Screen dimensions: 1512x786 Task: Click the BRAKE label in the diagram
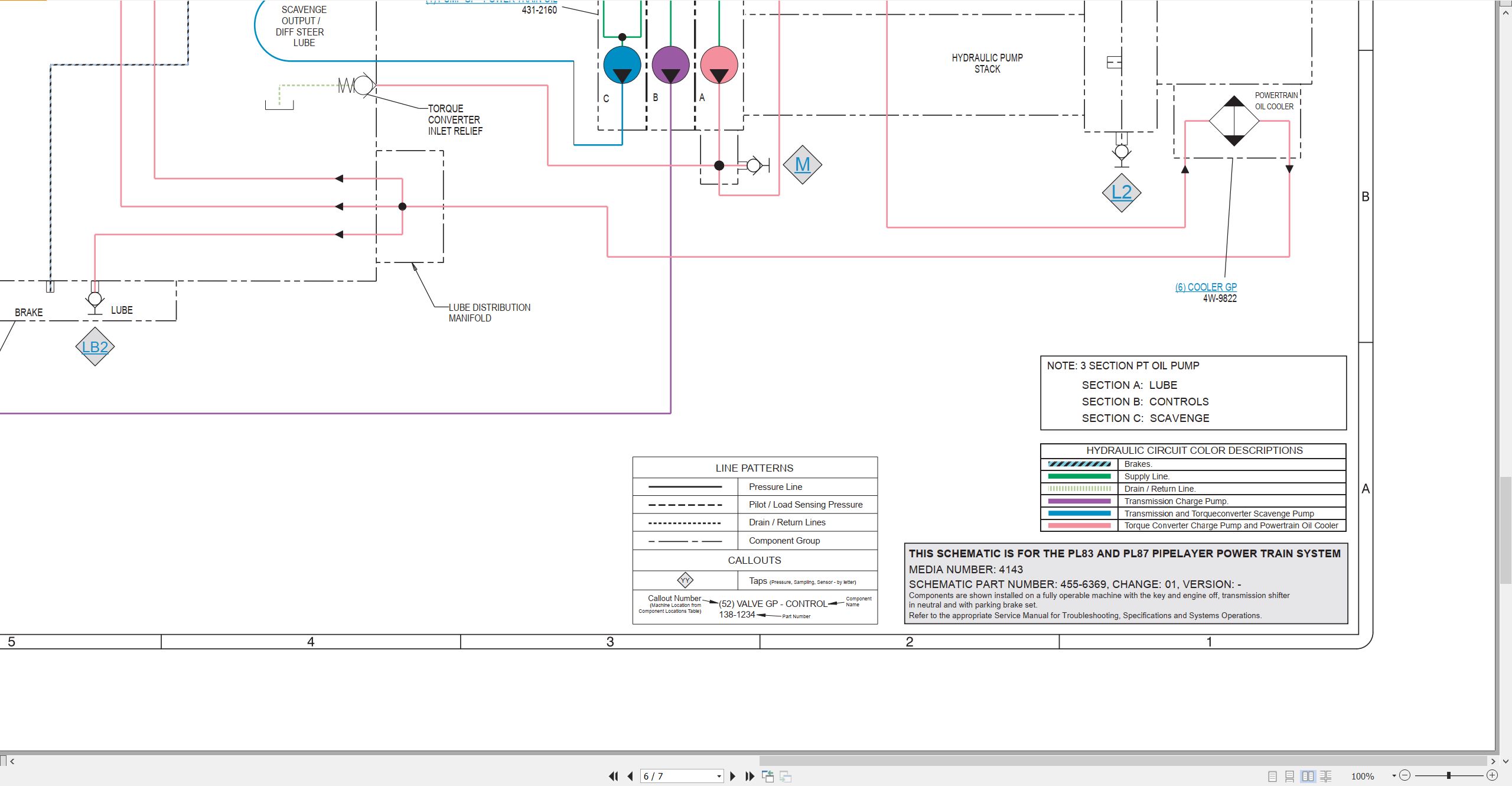pyautogui.click(x=29, y=313)
